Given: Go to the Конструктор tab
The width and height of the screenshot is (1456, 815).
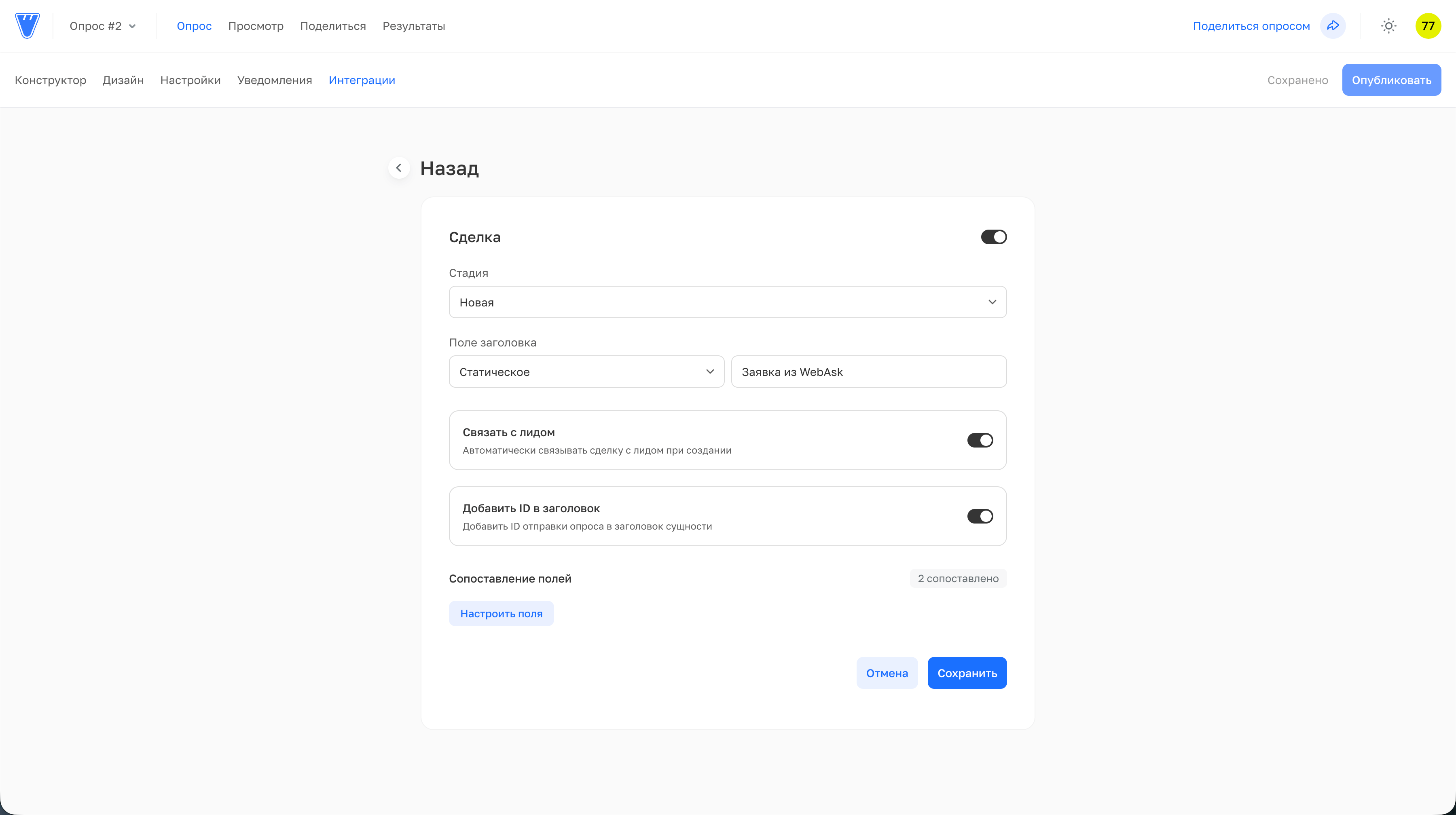Looking at the screenshot, I should pyautogui.click(x=50, y=80).
